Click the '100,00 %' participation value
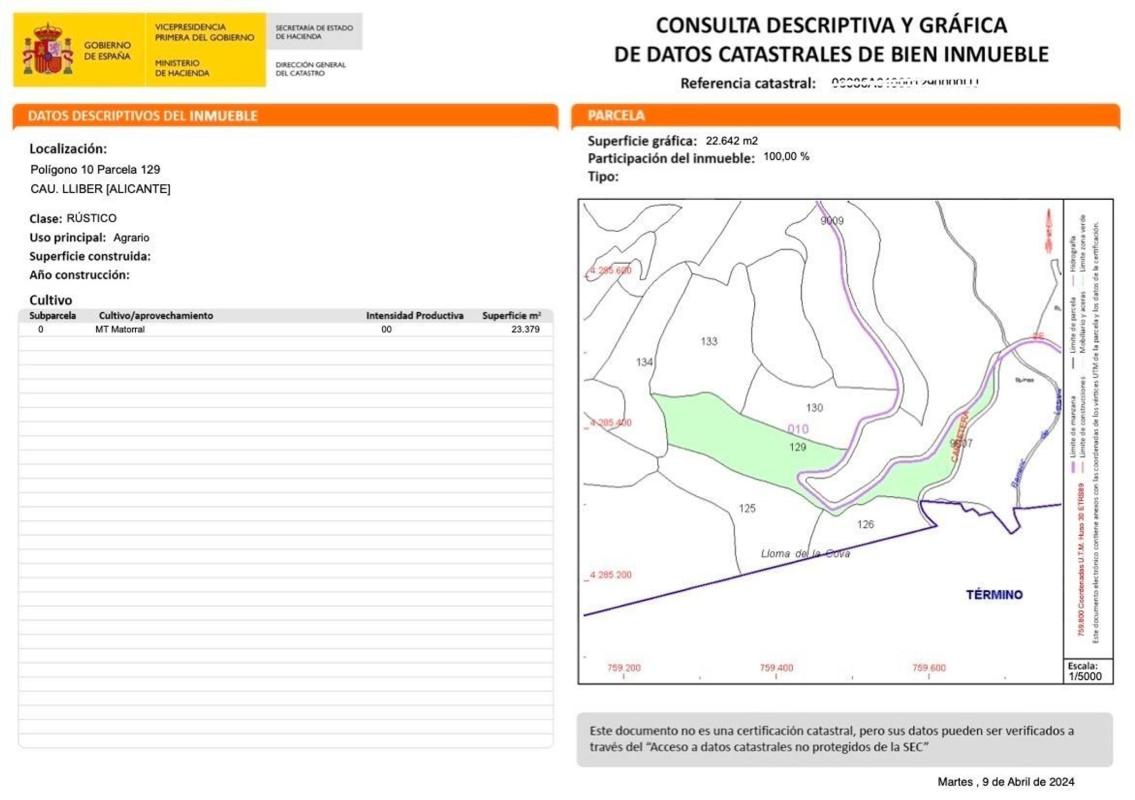Viewport: 1135px width, 800px height. click(x=786, y=156)
